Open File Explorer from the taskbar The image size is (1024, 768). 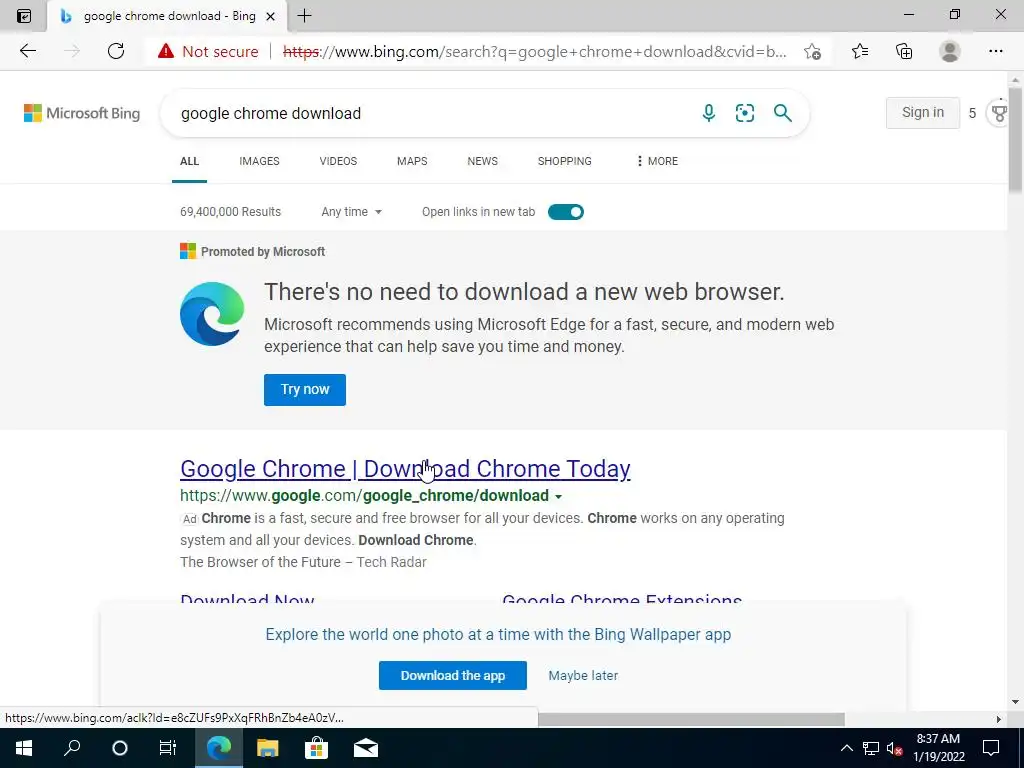point(267,748)
